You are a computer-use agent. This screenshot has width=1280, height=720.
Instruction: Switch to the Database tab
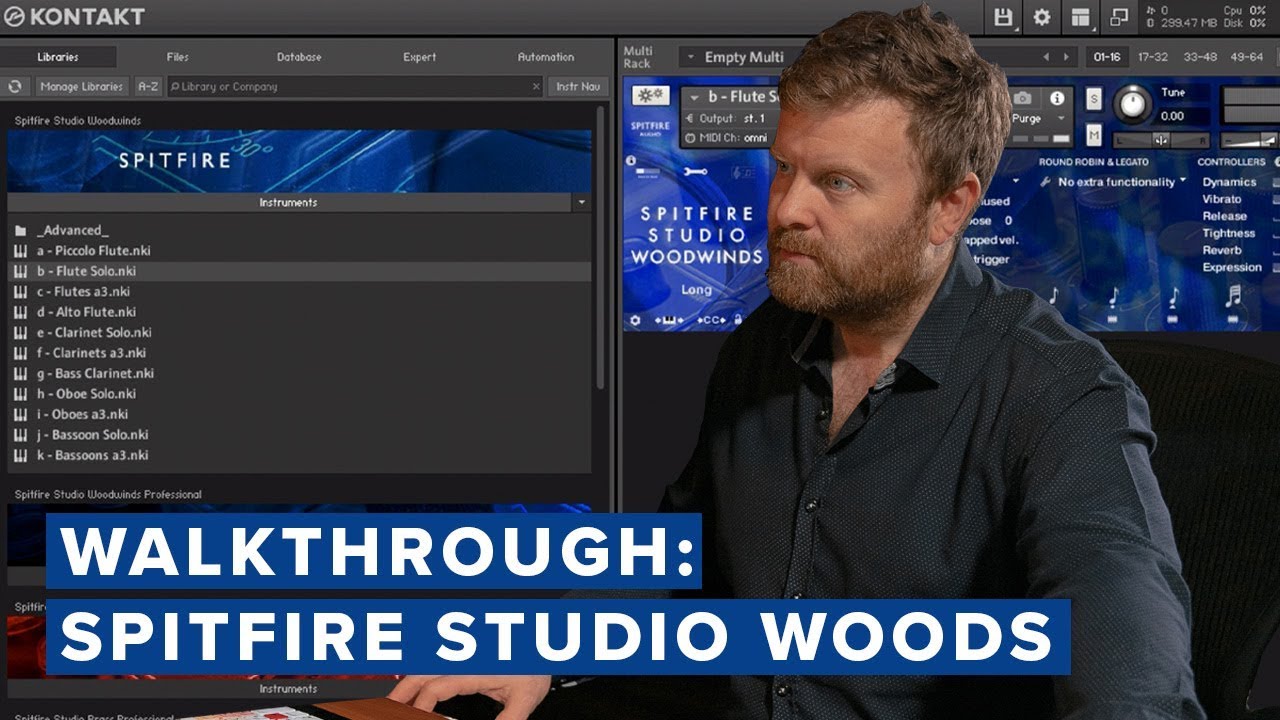click(299, 57)
